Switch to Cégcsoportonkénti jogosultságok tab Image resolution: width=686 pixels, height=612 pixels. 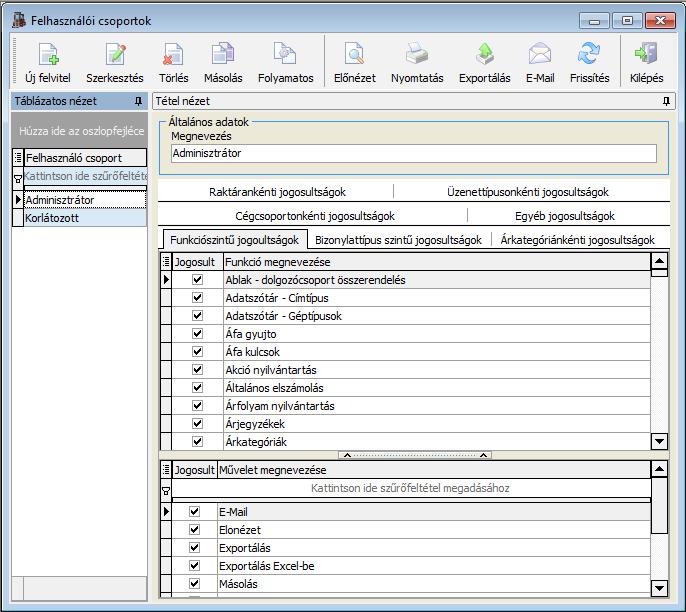[315, 216]
